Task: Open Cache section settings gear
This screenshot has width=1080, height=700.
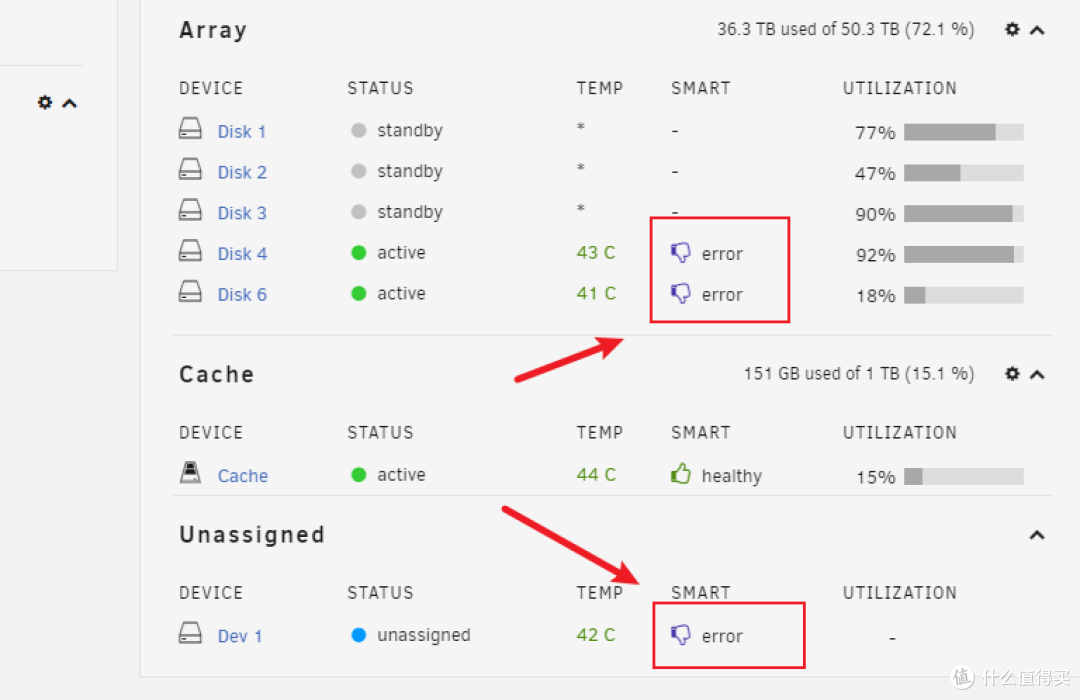Action: pyautogui.click(x=1012, y=374)
